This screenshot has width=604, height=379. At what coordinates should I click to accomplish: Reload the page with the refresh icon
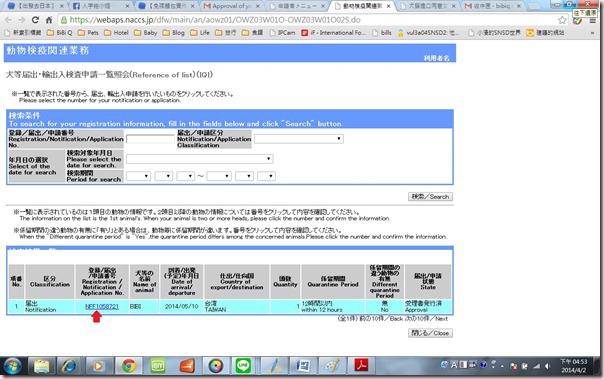35,20
